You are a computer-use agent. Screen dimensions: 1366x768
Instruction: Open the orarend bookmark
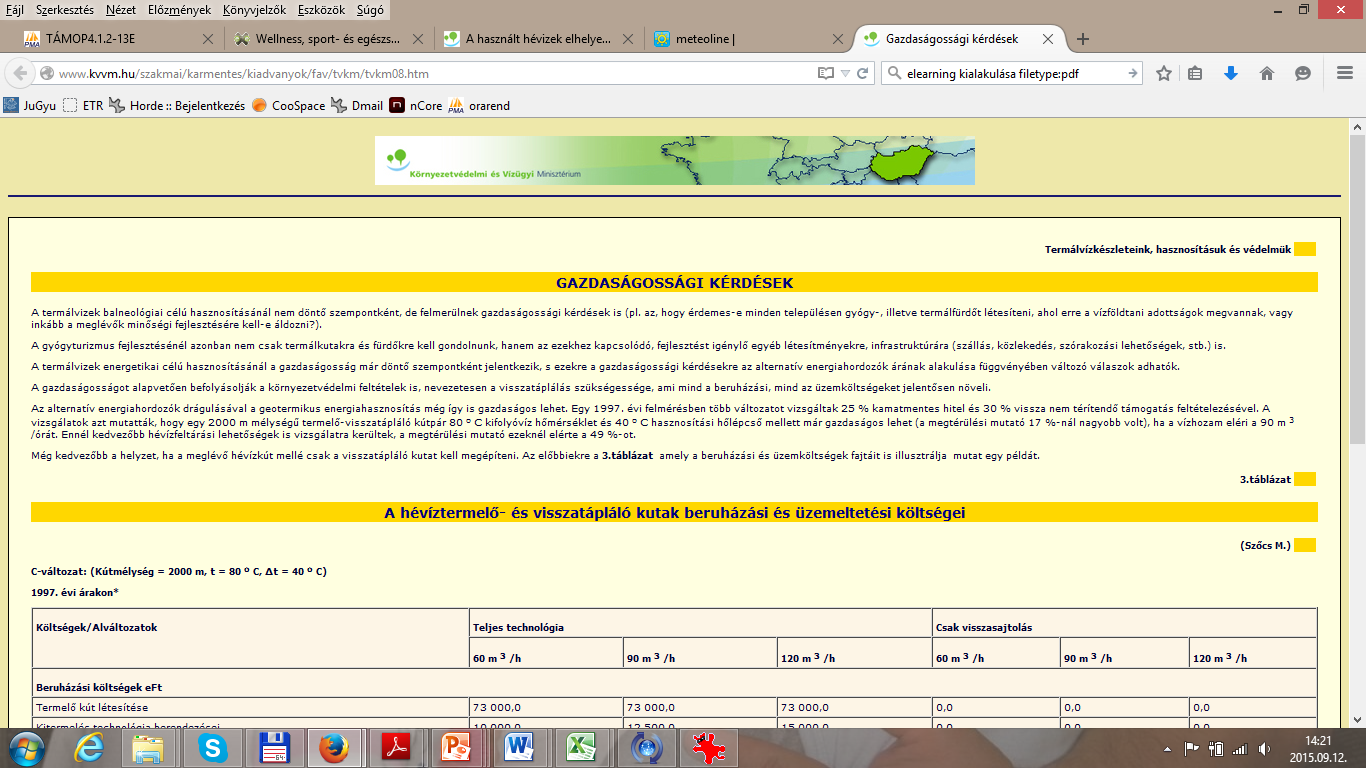tap(479, 105)
